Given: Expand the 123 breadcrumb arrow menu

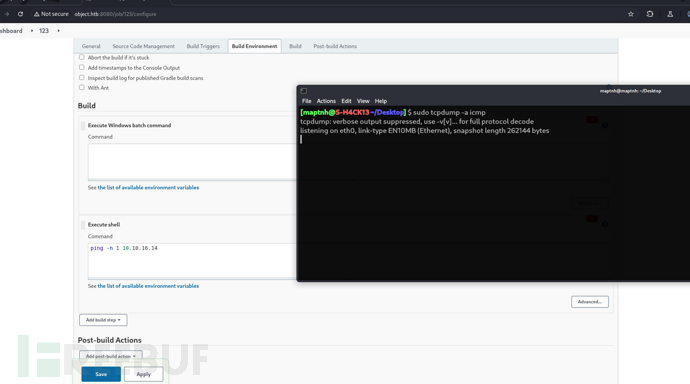Looking at the screenshot, I should pyautogui.click(x=59, y=31).
